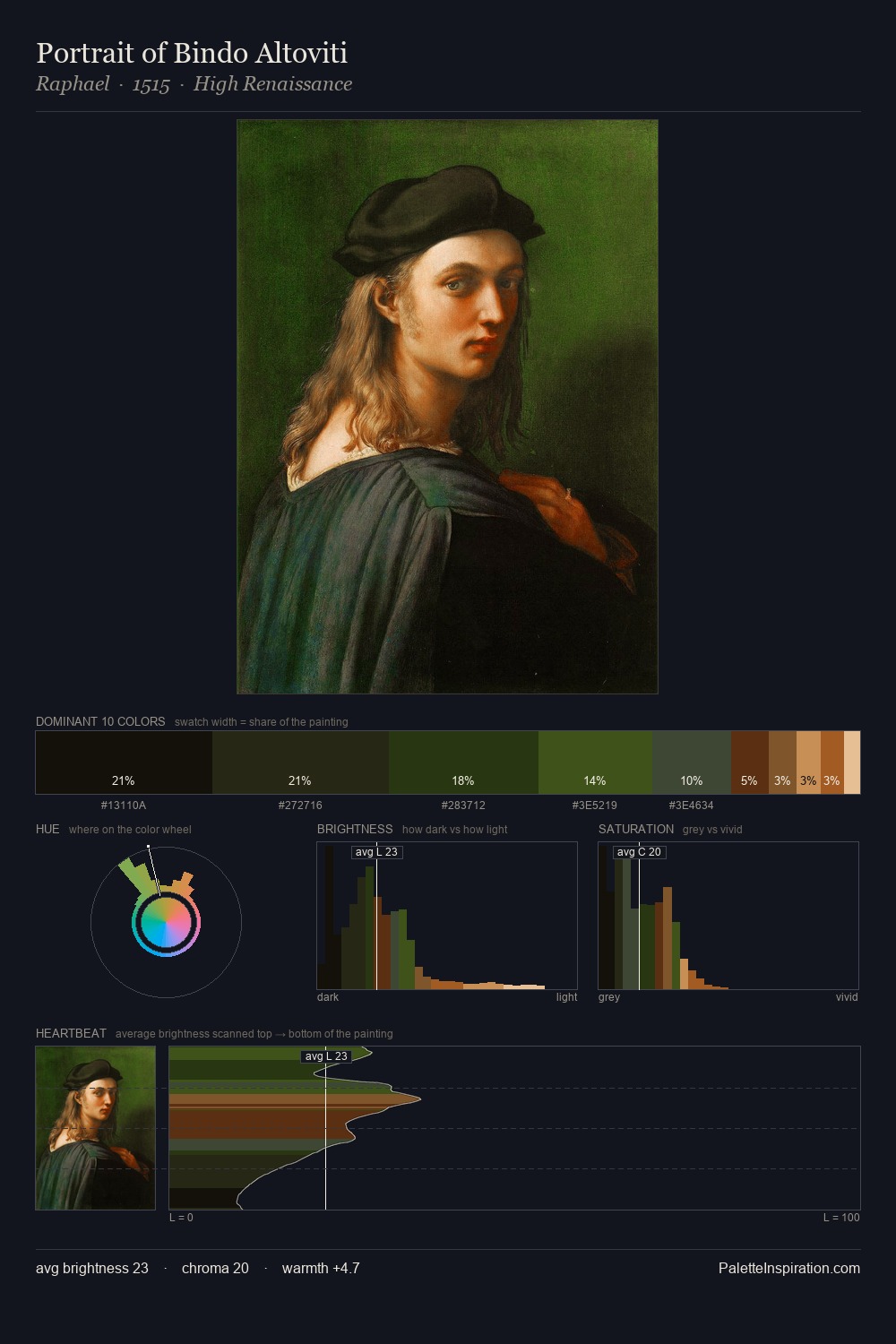Click the year '1515'

coord(151,84)
